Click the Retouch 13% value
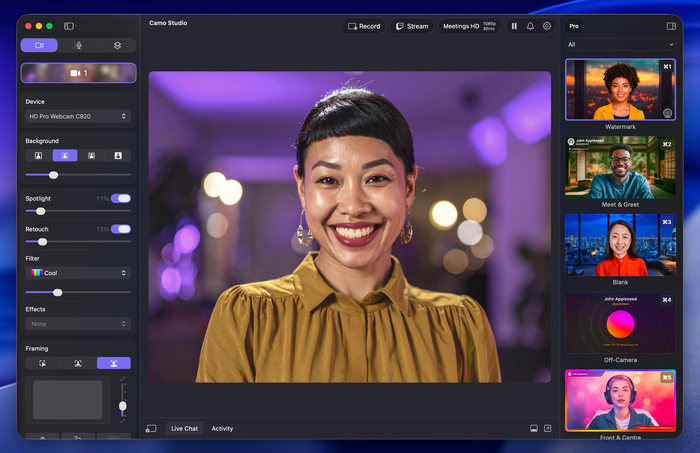This screenshot has width=700, height=453. pos(102,229)
